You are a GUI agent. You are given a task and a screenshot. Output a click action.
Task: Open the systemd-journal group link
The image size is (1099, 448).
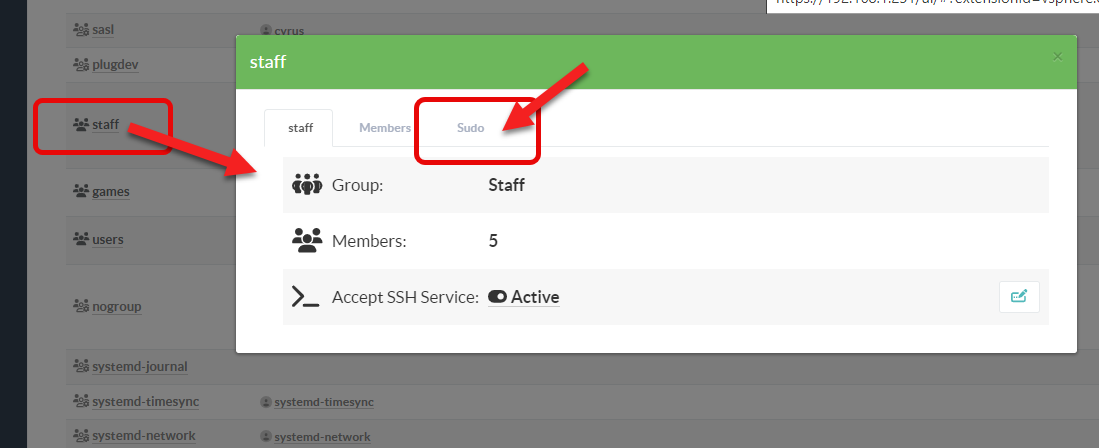(x=139, y=367)
